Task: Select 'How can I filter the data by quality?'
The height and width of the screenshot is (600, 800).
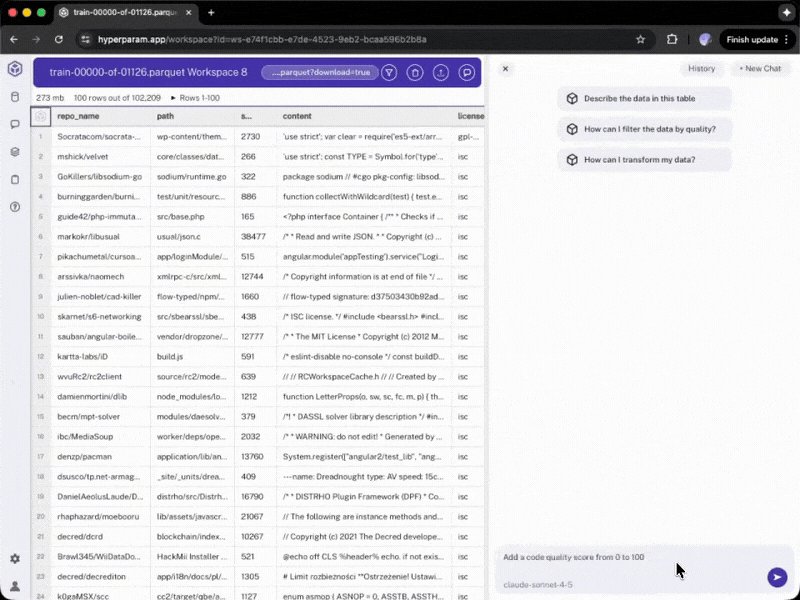Action: pyautogui.click(x=644, y=129)
